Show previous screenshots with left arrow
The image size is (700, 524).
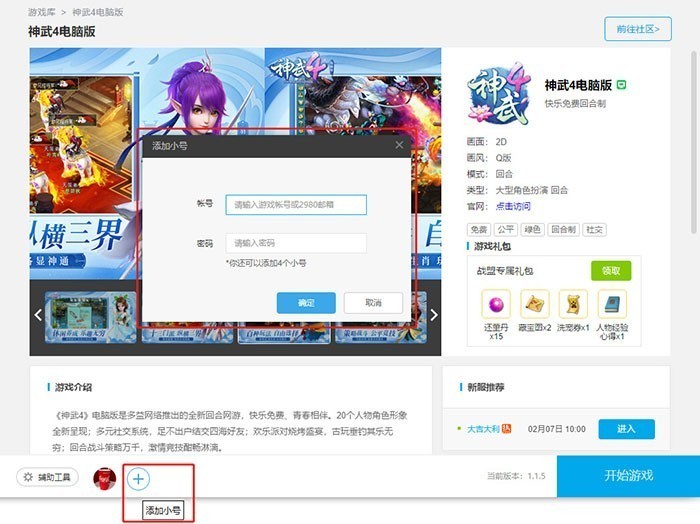point(38,315)
